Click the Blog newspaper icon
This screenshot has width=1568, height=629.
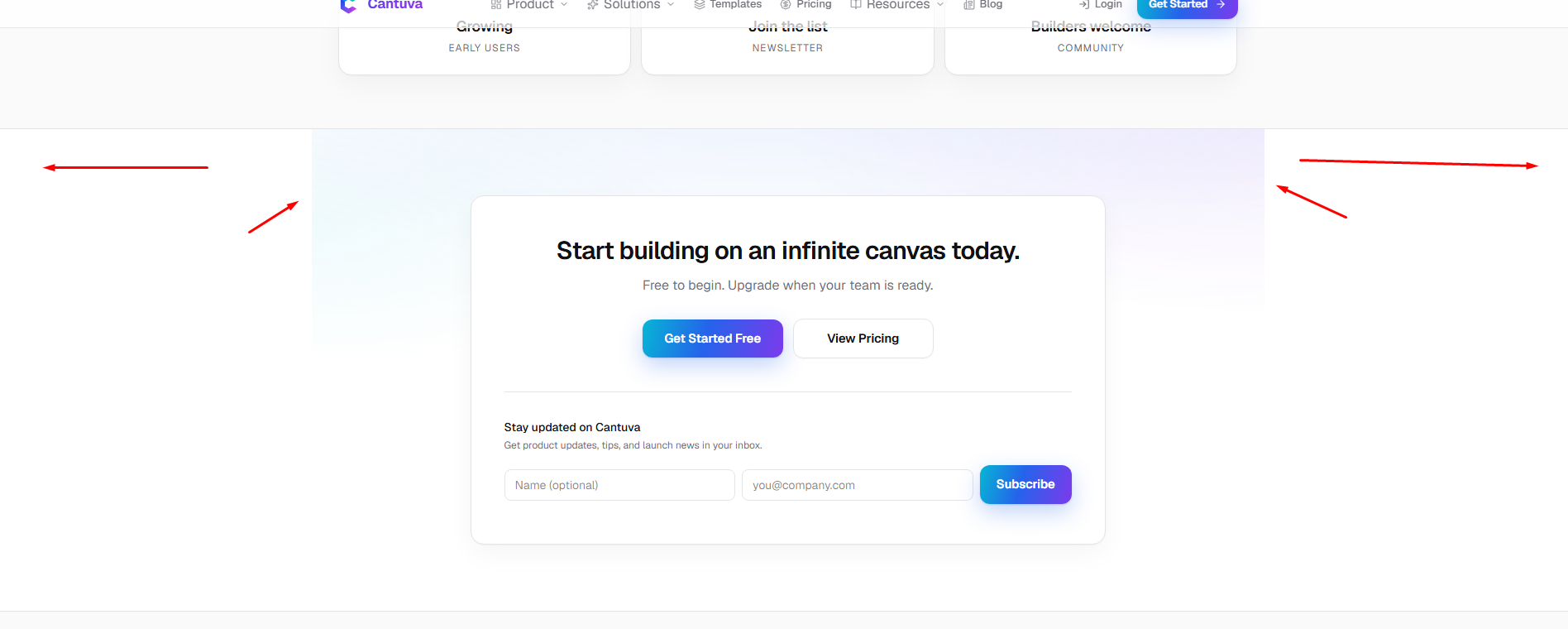click(968, 5)
